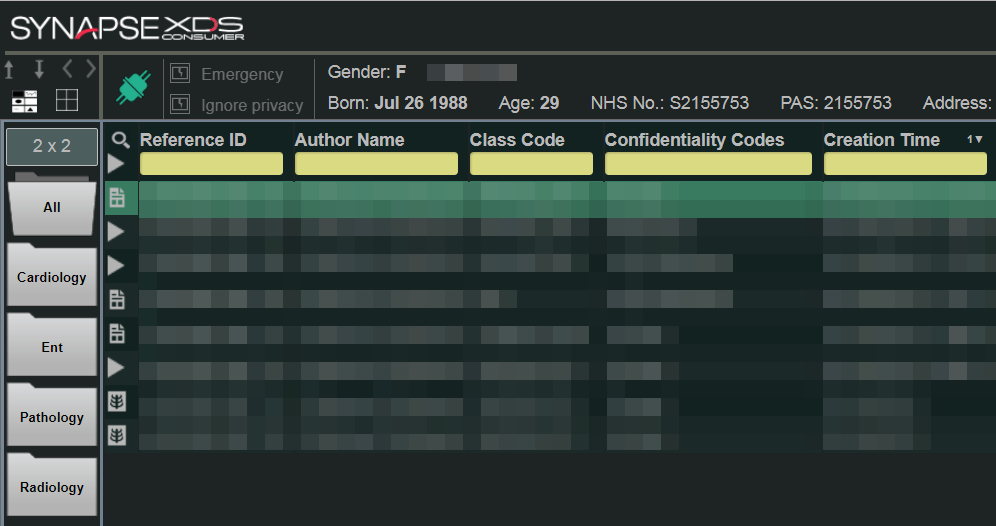996x526 pixels.
Task: Click the green plug connection icon
Action: coord(131,87)
